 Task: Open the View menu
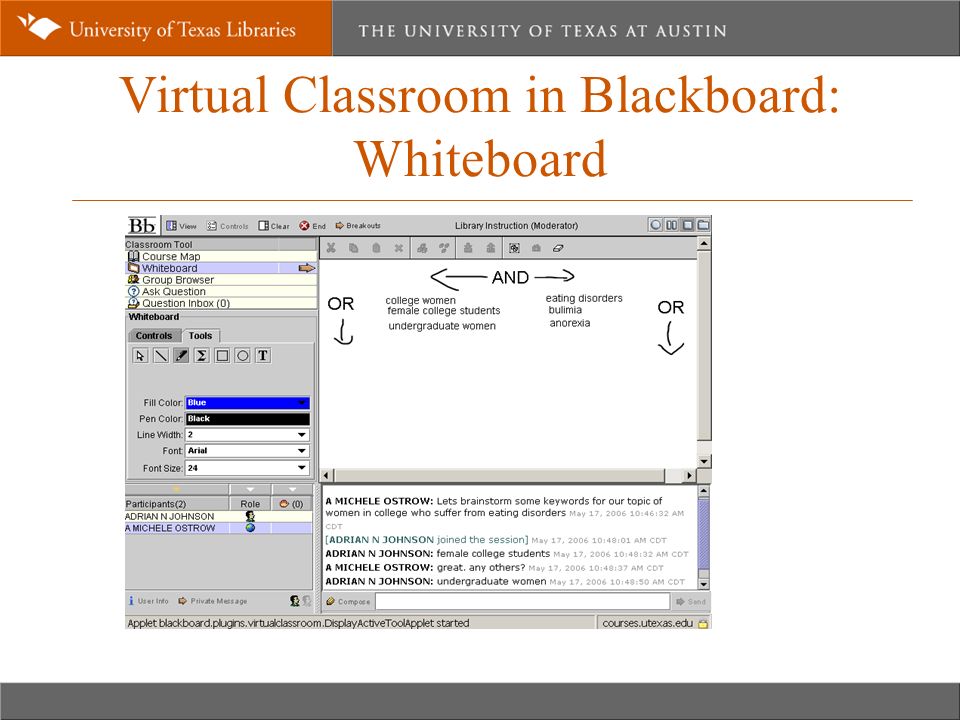tap(181, 226)
